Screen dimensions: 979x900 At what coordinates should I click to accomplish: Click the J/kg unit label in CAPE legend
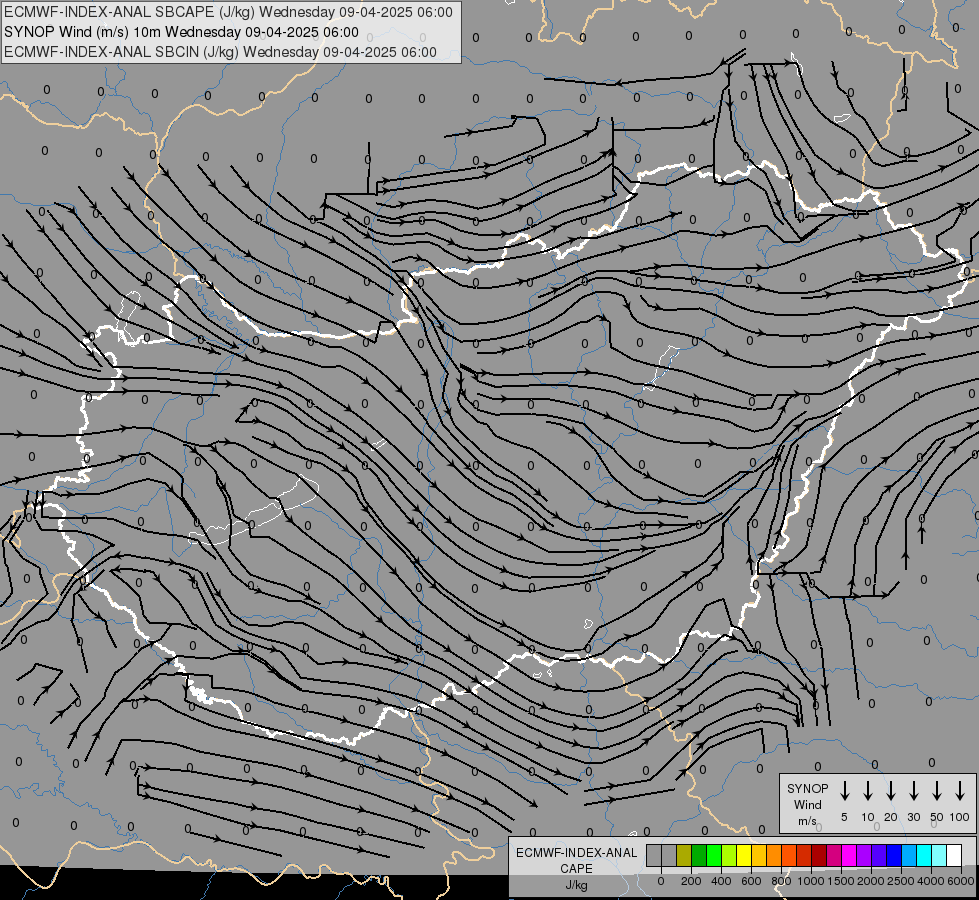pyautogui.click(x=576, y=886)
